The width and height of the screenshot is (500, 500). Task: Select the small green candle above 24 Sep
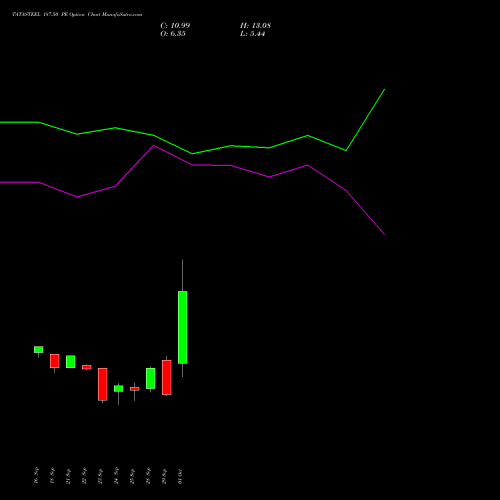[119, 388]
